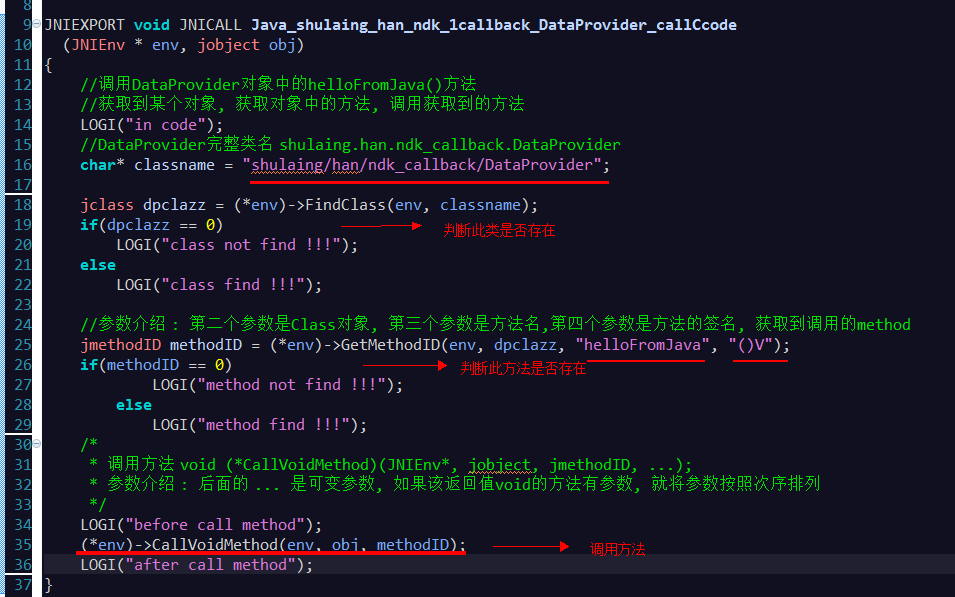Click the 'jclass' type on line 18
Screen dimensions: 955x597
coord(107,205)
